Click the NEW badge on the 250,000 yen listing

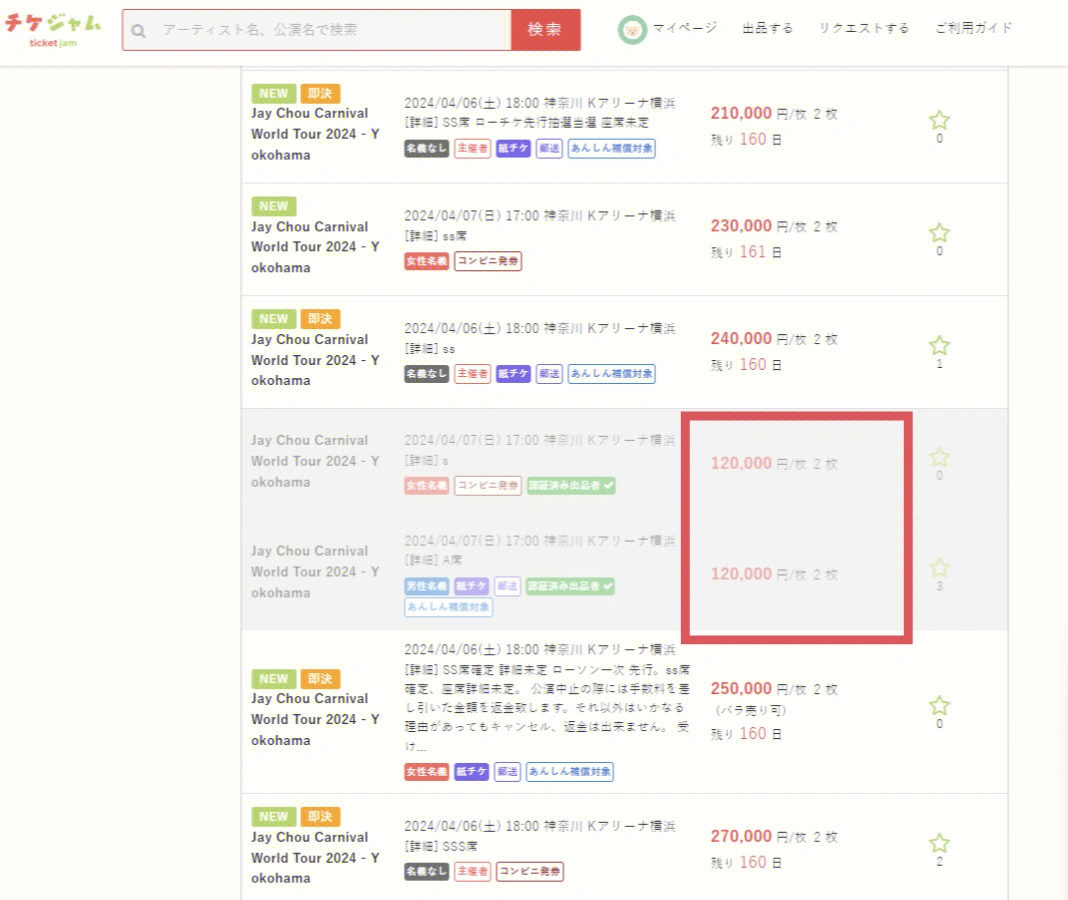click(x=274, y=679)
